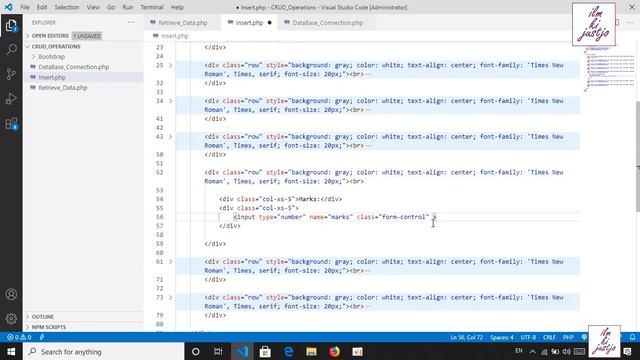
Task: Launch Firefox from taskbar
Action: (x=335, y=351)
